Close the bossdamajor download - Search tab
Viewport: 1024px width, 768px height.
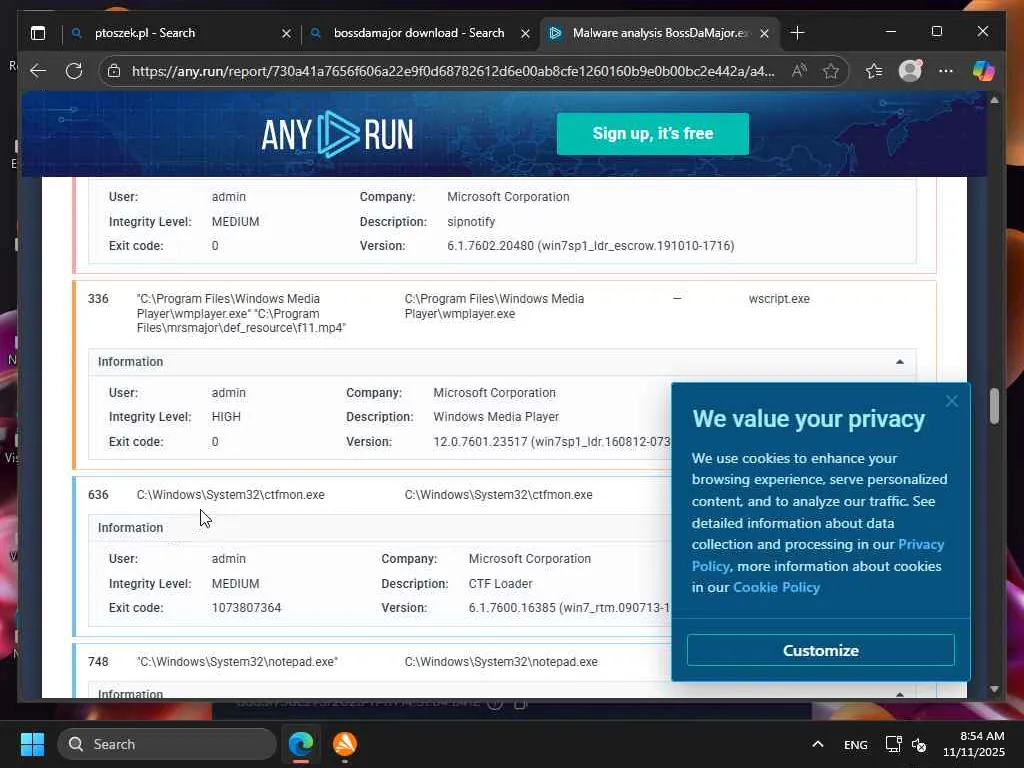tap(525, 33)
